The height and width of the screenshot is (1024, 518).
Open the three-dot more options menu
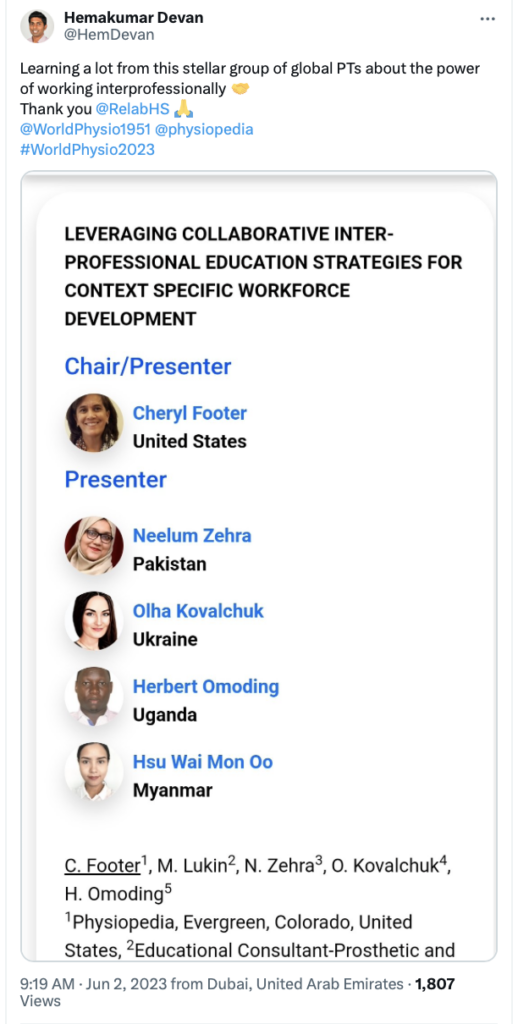[487, 19]
